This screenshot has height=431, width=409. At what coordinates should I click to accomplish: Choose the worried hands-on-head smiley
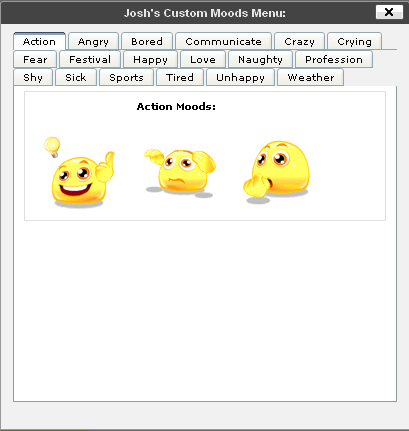180,173
